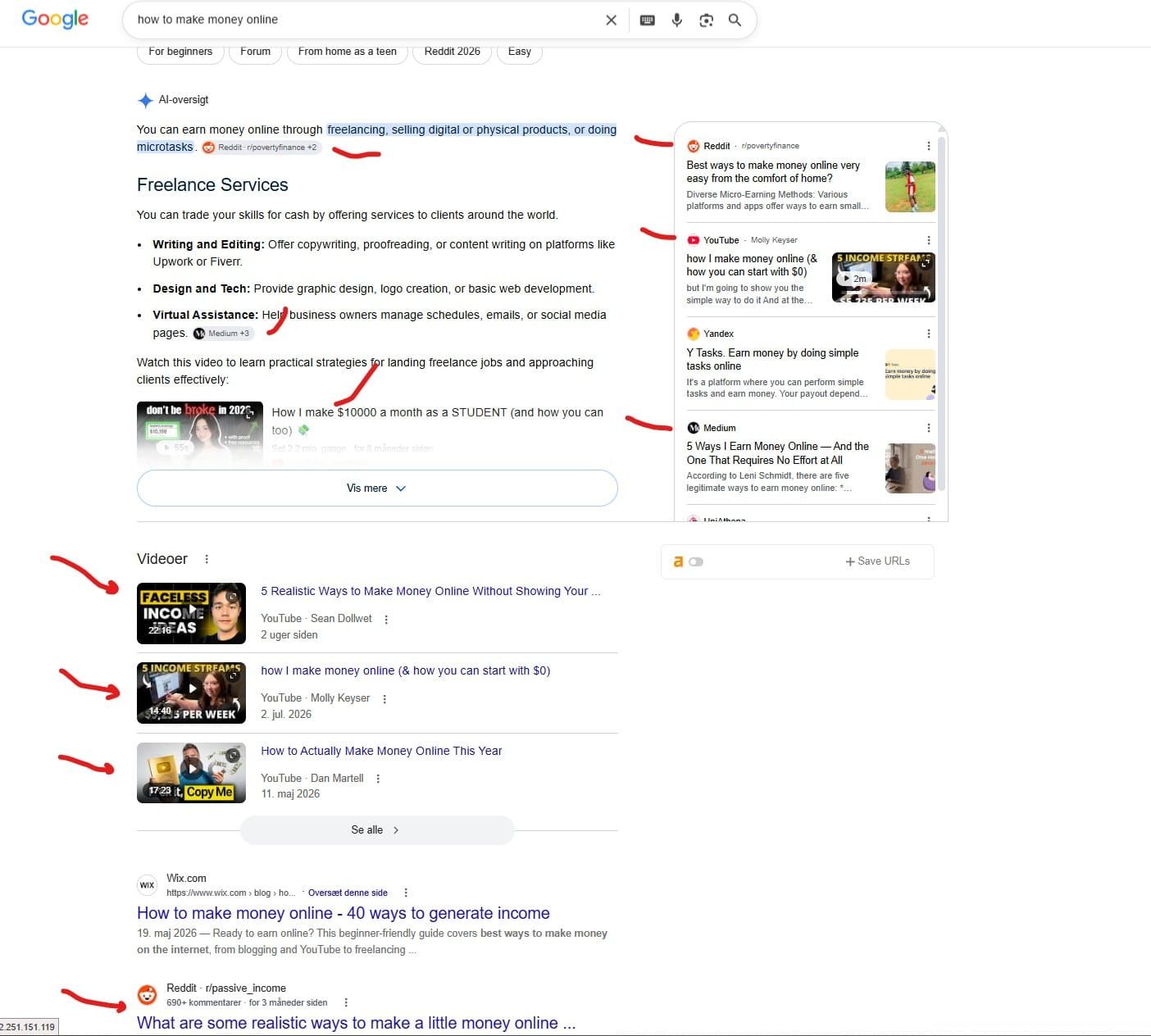The height and width of the screenshot is (1036, 1151).
Task: Play the Faceless Income Ideas video thumbnail
Action: click(x=191, y=613)
